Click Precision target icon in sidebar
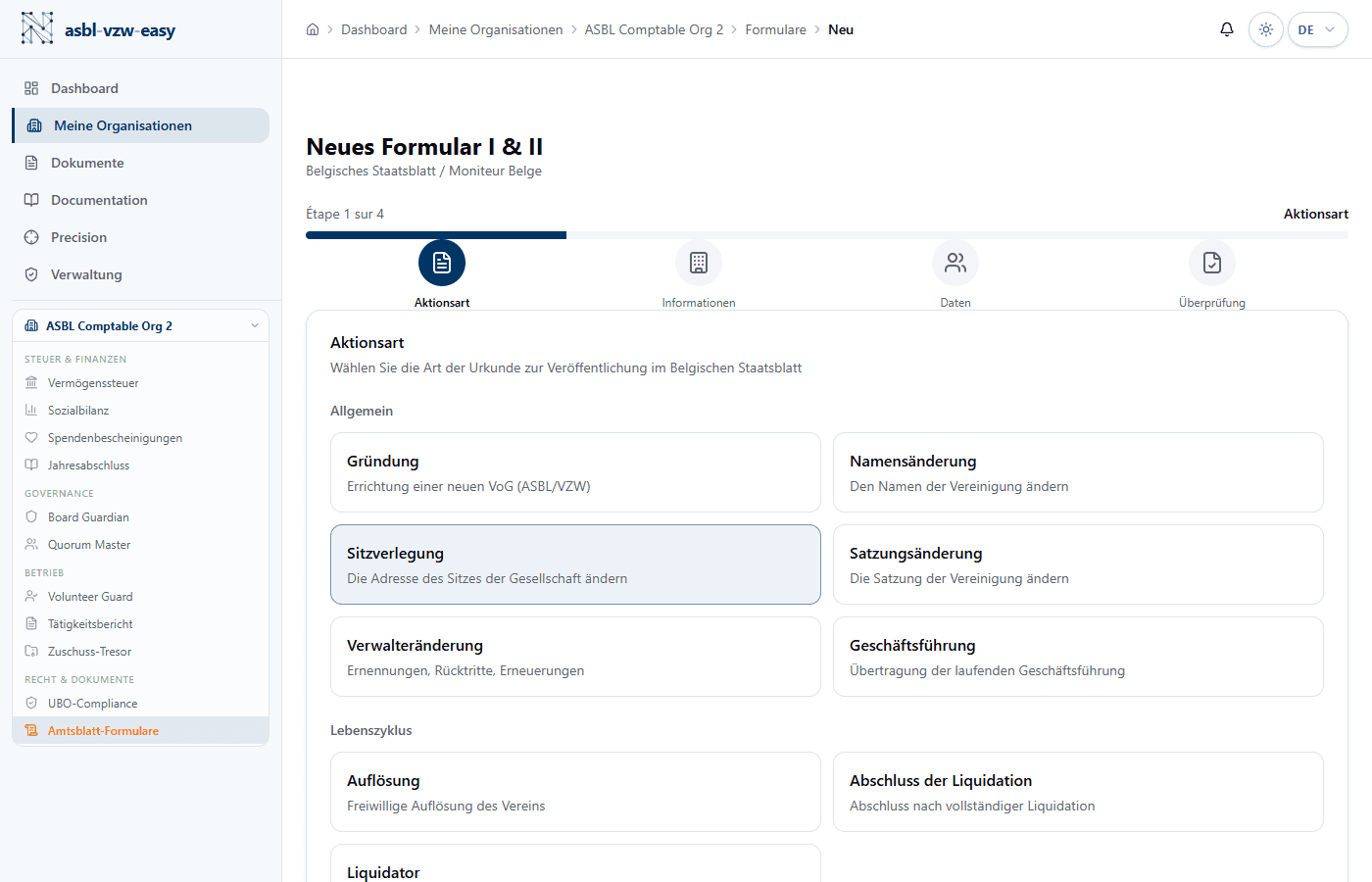This screenshot has height=882, width=1372. [x=31, y=237]
